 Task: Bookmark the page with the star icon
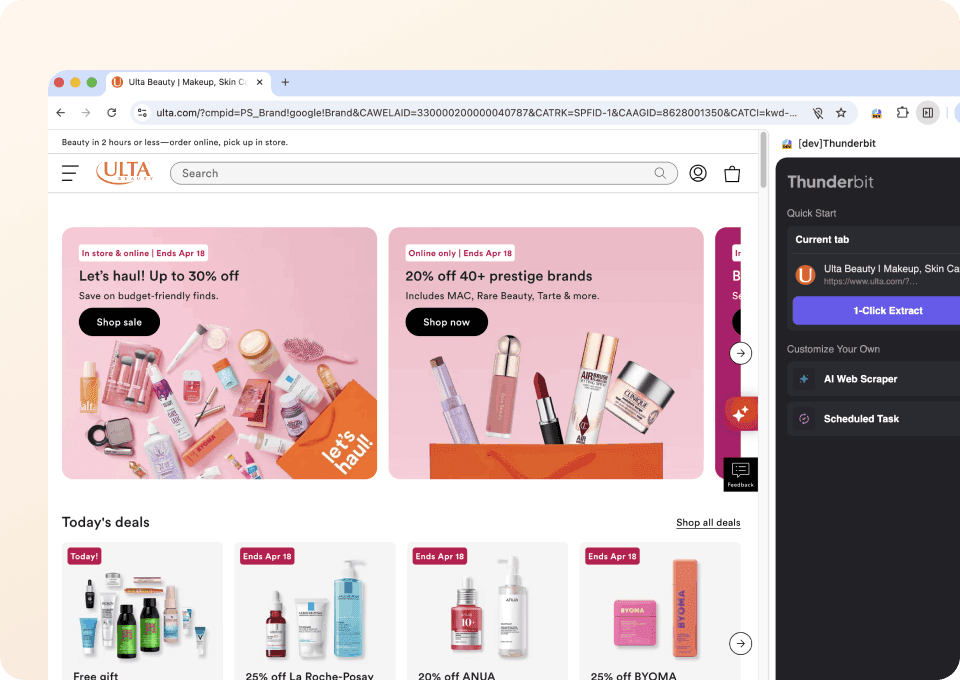841,112
